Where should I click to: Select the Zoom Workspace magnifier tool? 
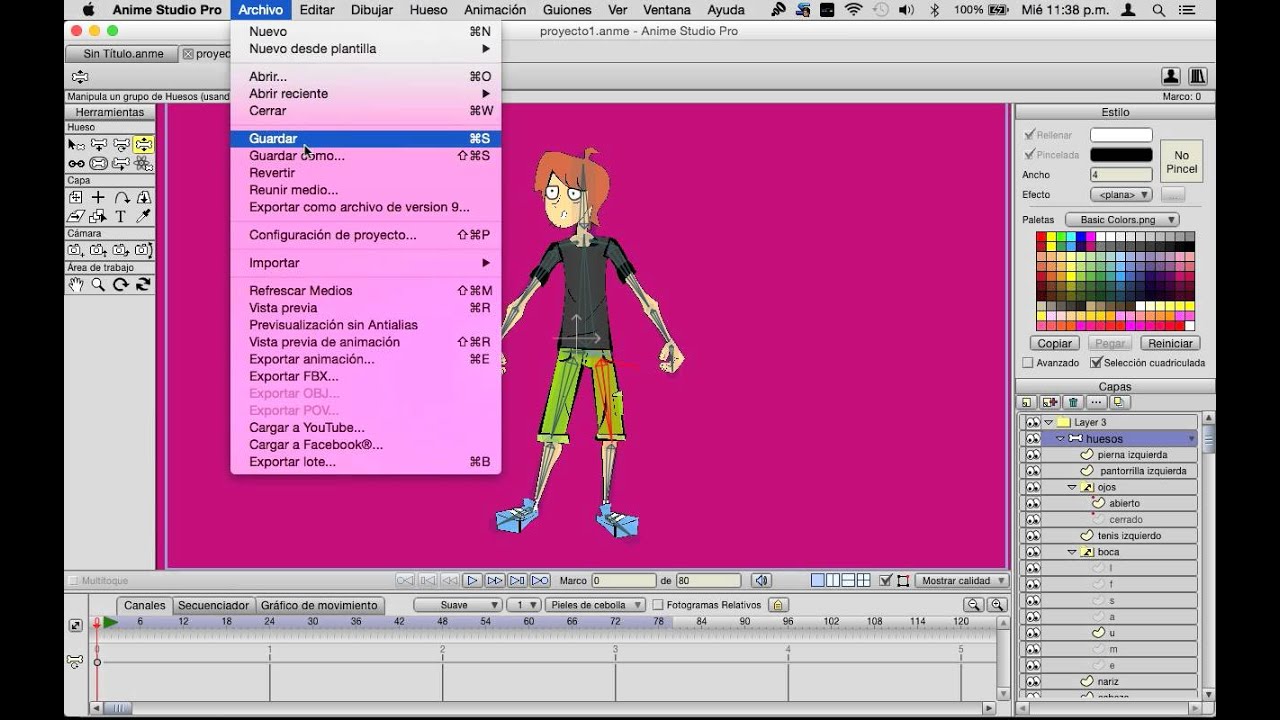pos(98,284)
